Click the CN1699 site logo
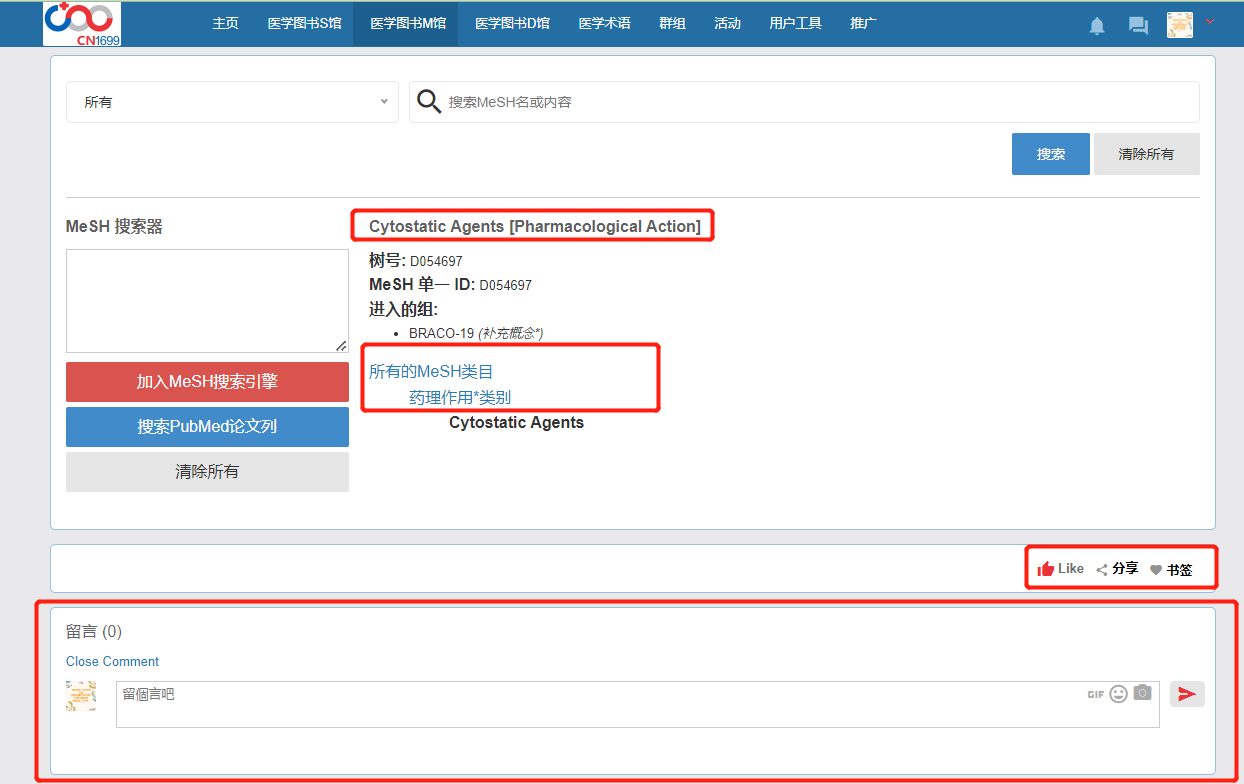Screen dimensions: 1244x784 pos(82,23)
